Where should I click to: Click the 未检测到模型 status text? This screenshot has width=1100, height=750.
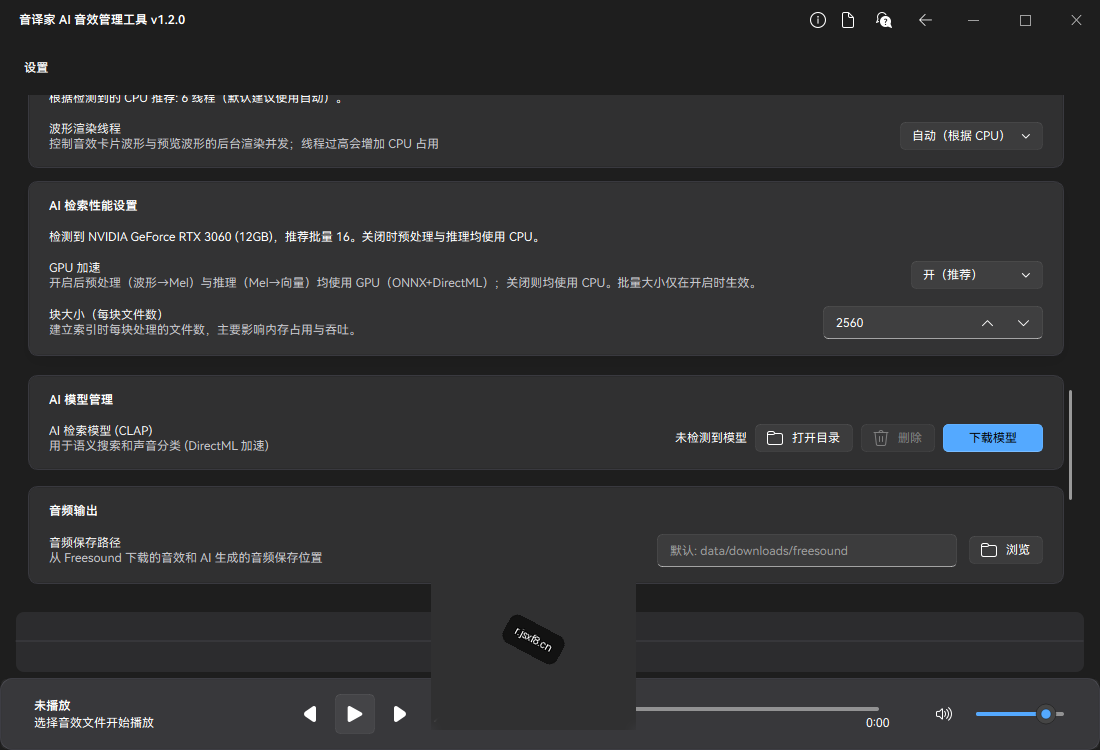click(711, 438)
